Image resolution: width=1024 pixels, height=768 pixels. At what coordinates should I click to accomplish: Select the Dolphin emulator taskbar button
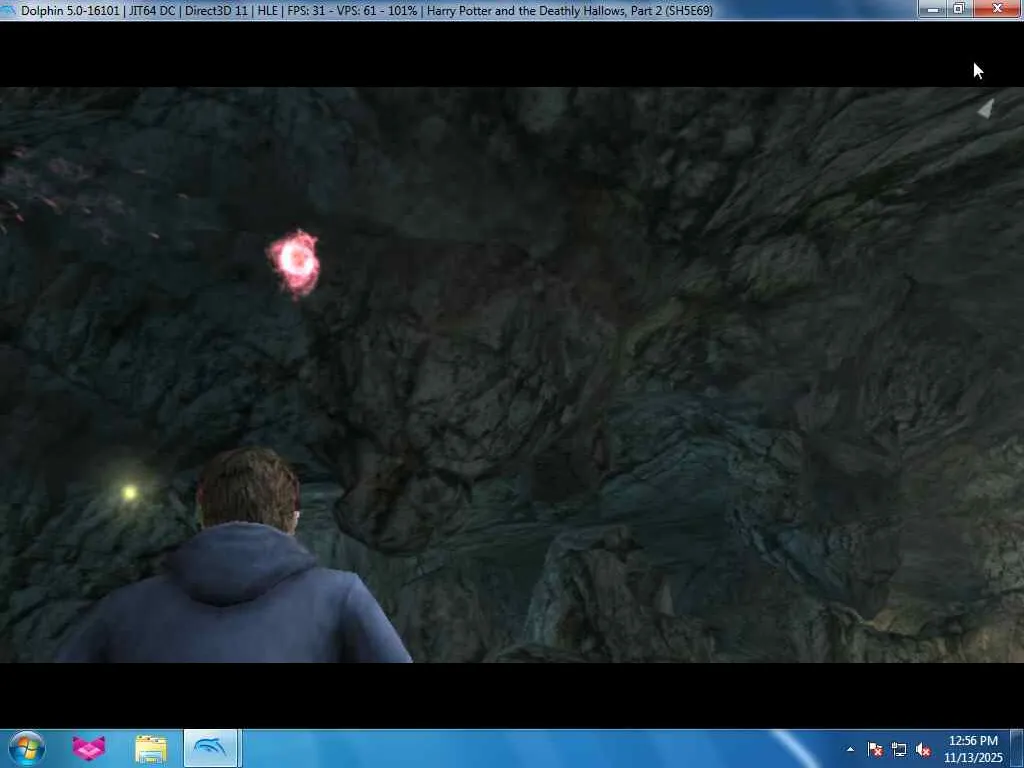210,748
